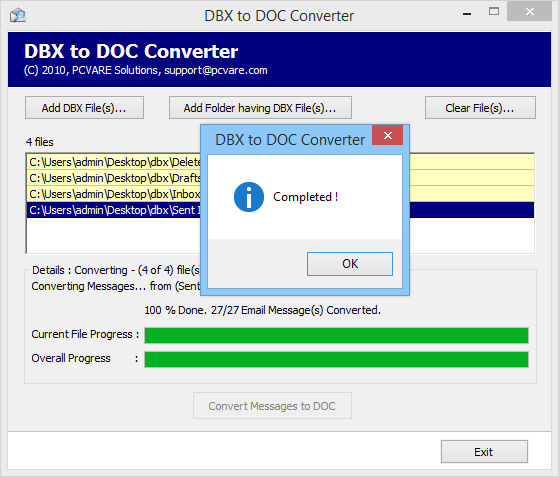Click the Current File Progress bar
Viewport: 559px width, 477px height.
tap(336, 335)
